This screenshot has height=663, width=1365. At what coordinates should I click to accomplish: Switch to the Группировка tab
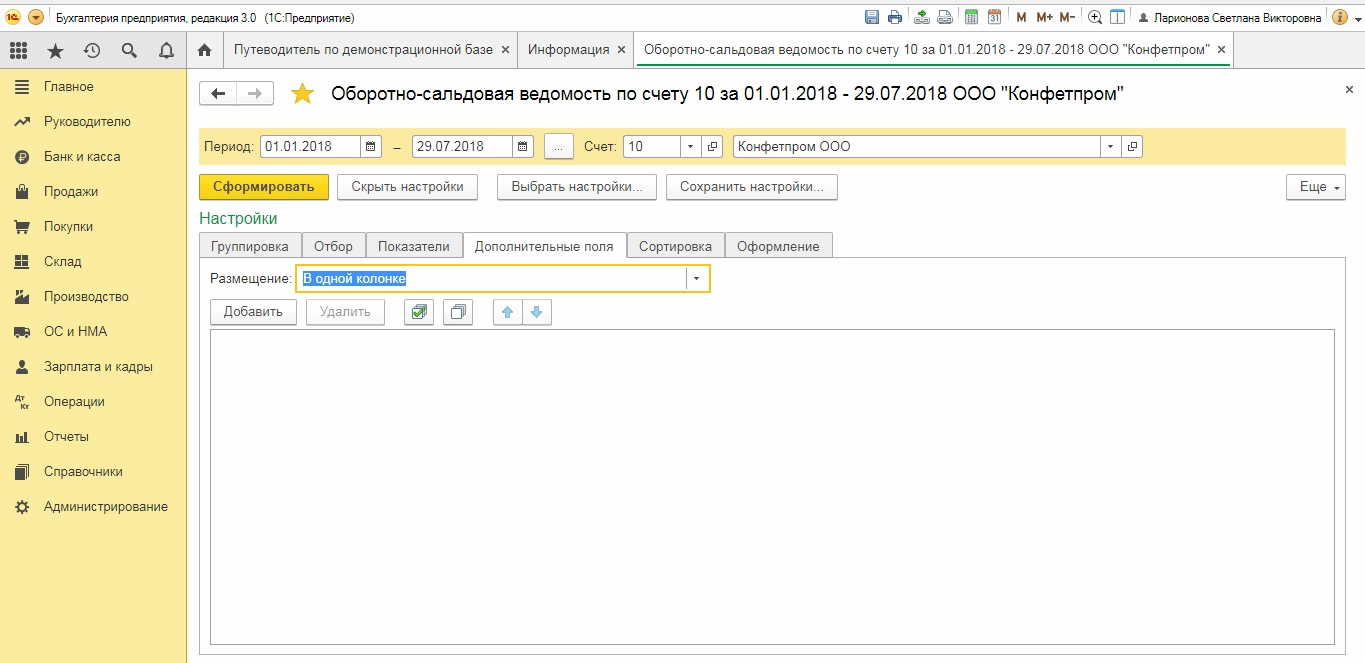click(250, 246)
